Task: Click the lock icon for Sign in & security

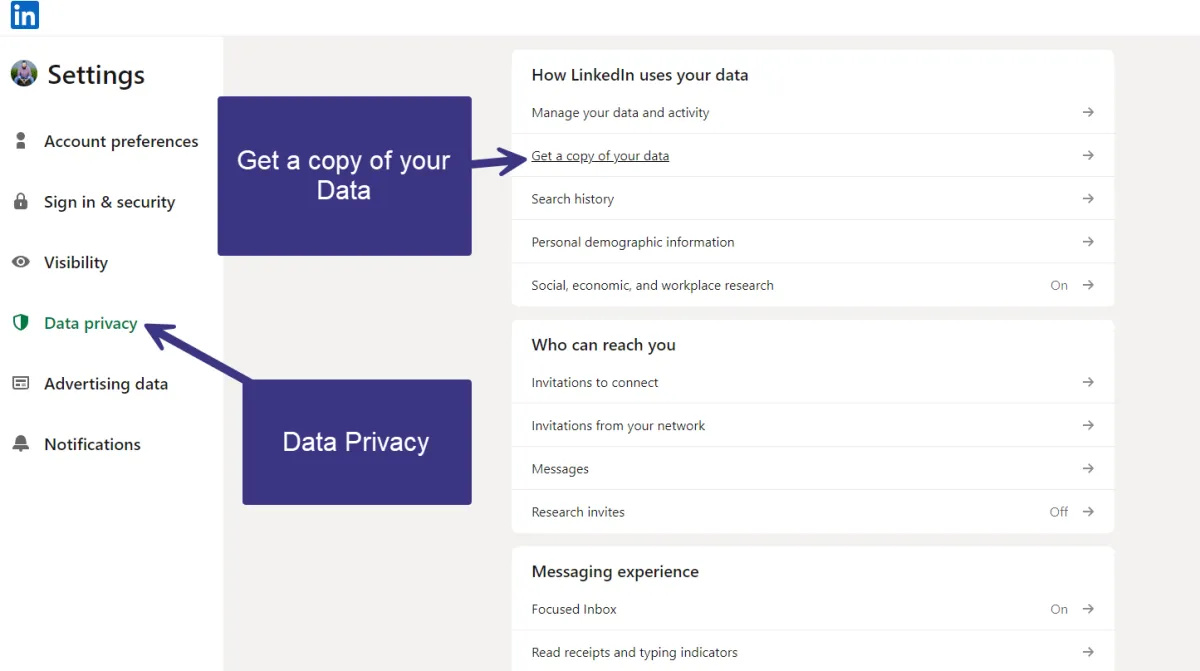Action: (20, 202)
